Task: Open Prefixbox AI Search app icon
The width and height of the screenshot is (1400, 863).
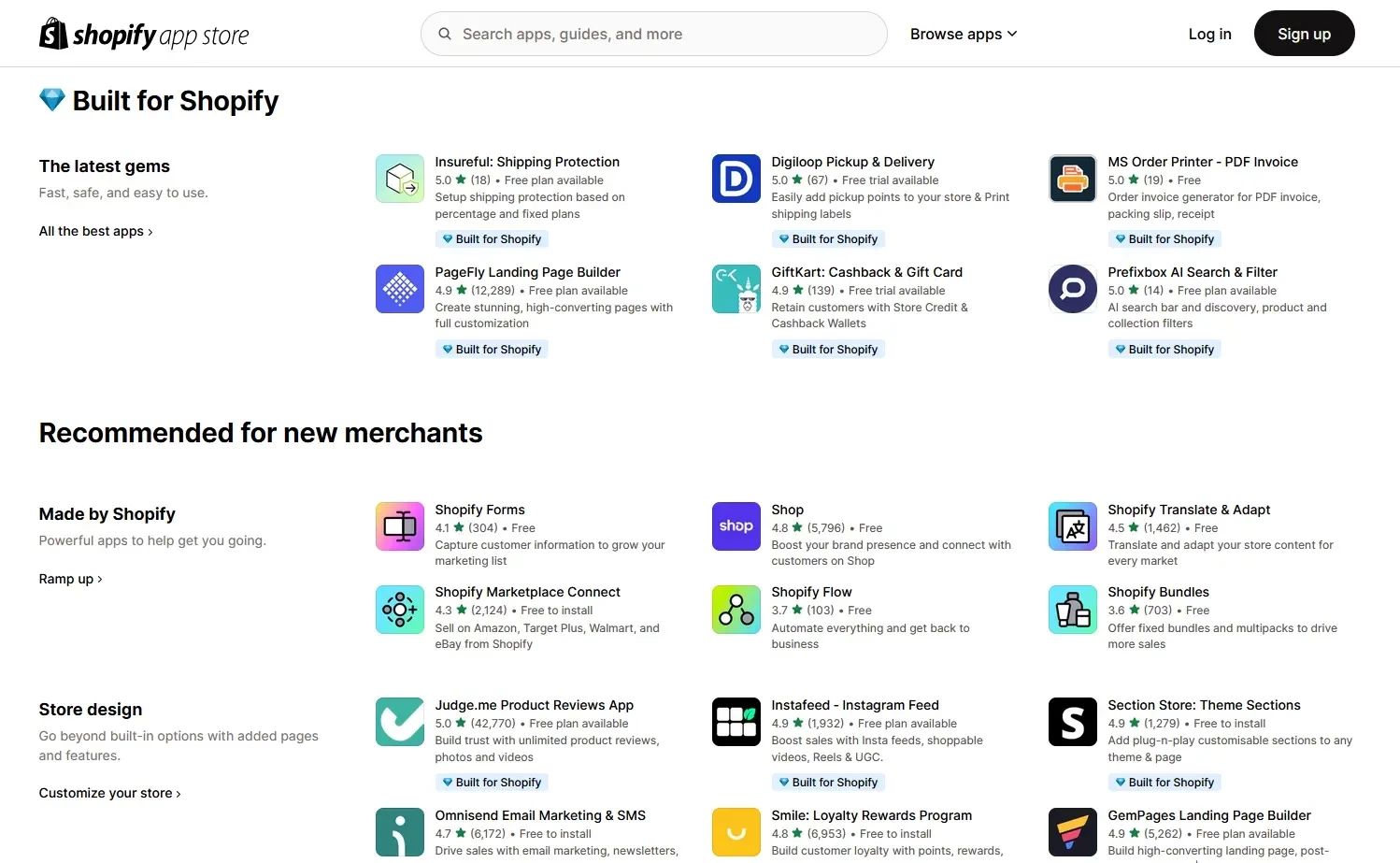Action: 1073,289
